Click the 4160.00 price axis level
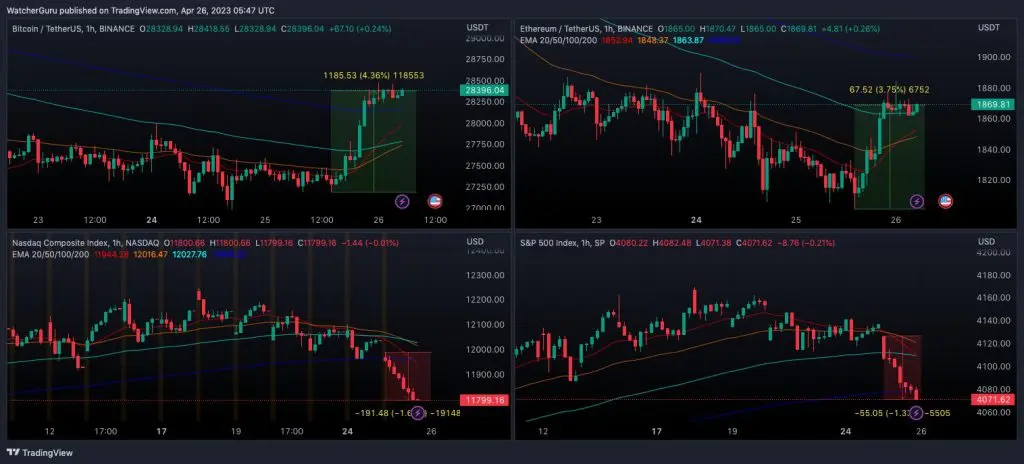The height and width of the screenshot is (464, 1024). tap(993, 297)
